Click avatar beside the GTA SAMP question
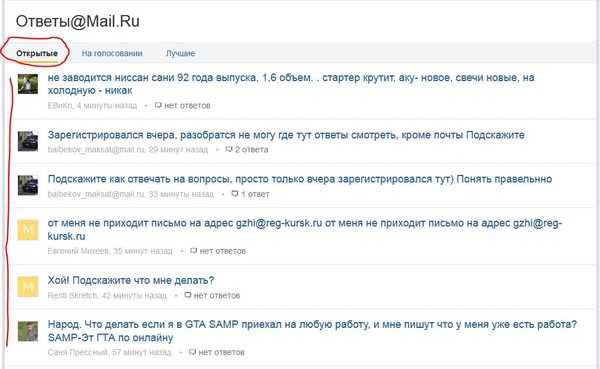The width and height of the screenshot is (600, 369). tap(28, 331)
